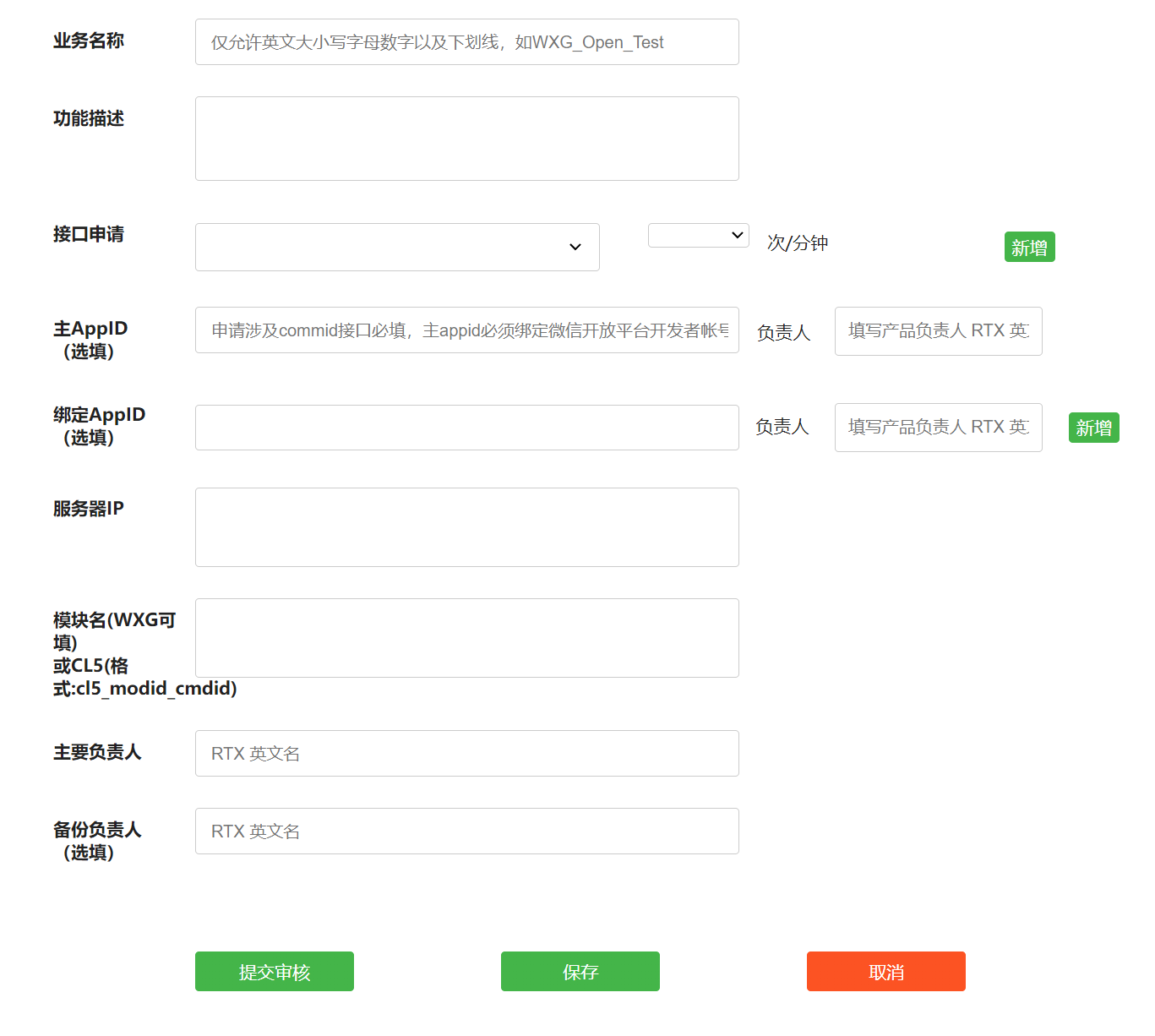This screenshot has height=1036, width=1155.
Task: Select the 绑定AppID input field
Action: tap(466, 428)
